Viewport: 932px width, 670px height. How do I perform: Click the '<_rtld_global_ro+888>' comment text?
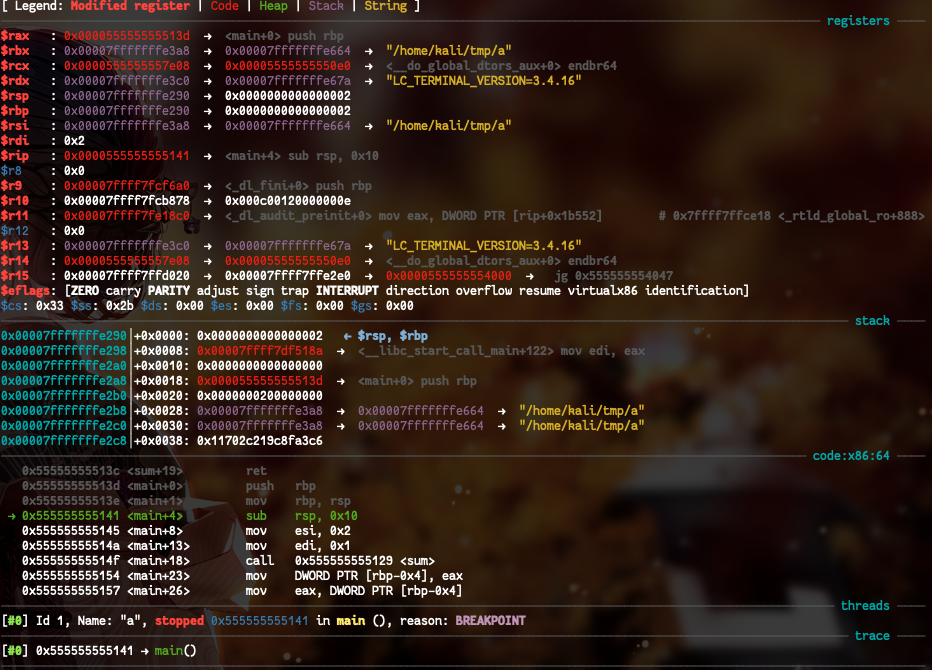click(x=851, y=215)
